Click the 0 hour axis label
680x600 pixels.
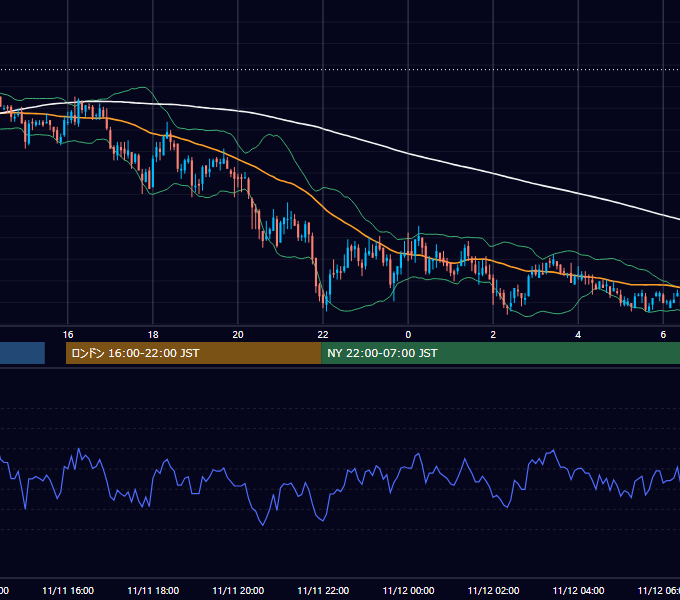pos(408,335)
